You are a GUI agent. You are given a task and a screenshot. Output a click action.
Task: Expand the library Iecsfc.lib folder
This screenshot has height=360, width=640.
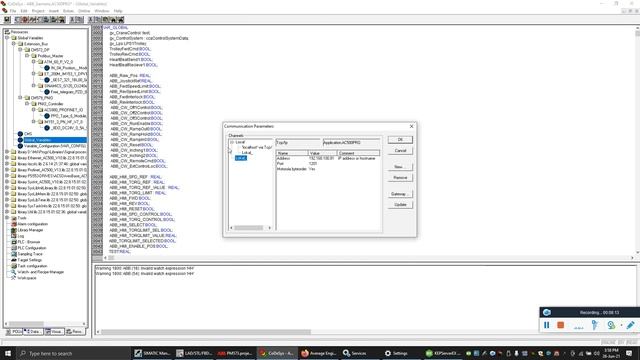[x=7, y=164]
